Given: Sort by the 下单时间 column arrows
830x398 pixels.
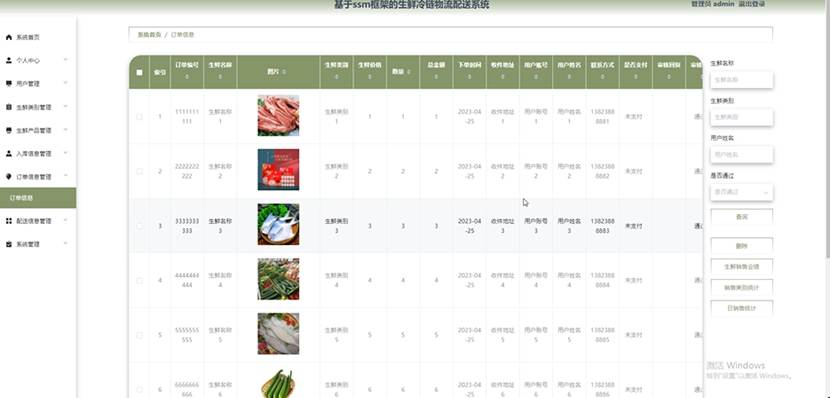Looking at the screenshot, I should coord(470,77).
